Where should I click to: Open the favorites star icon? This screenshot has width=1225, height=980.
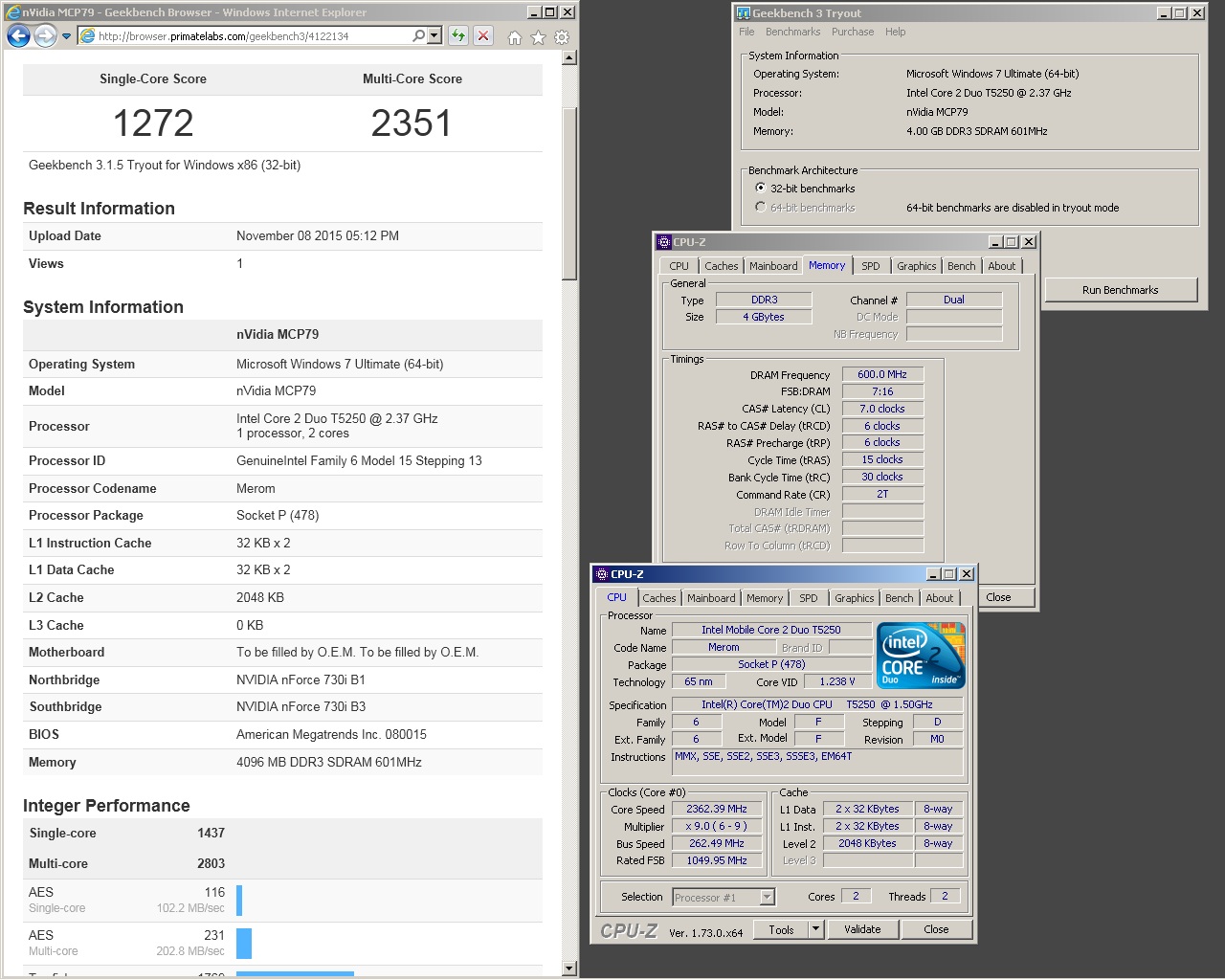[538, 37]
